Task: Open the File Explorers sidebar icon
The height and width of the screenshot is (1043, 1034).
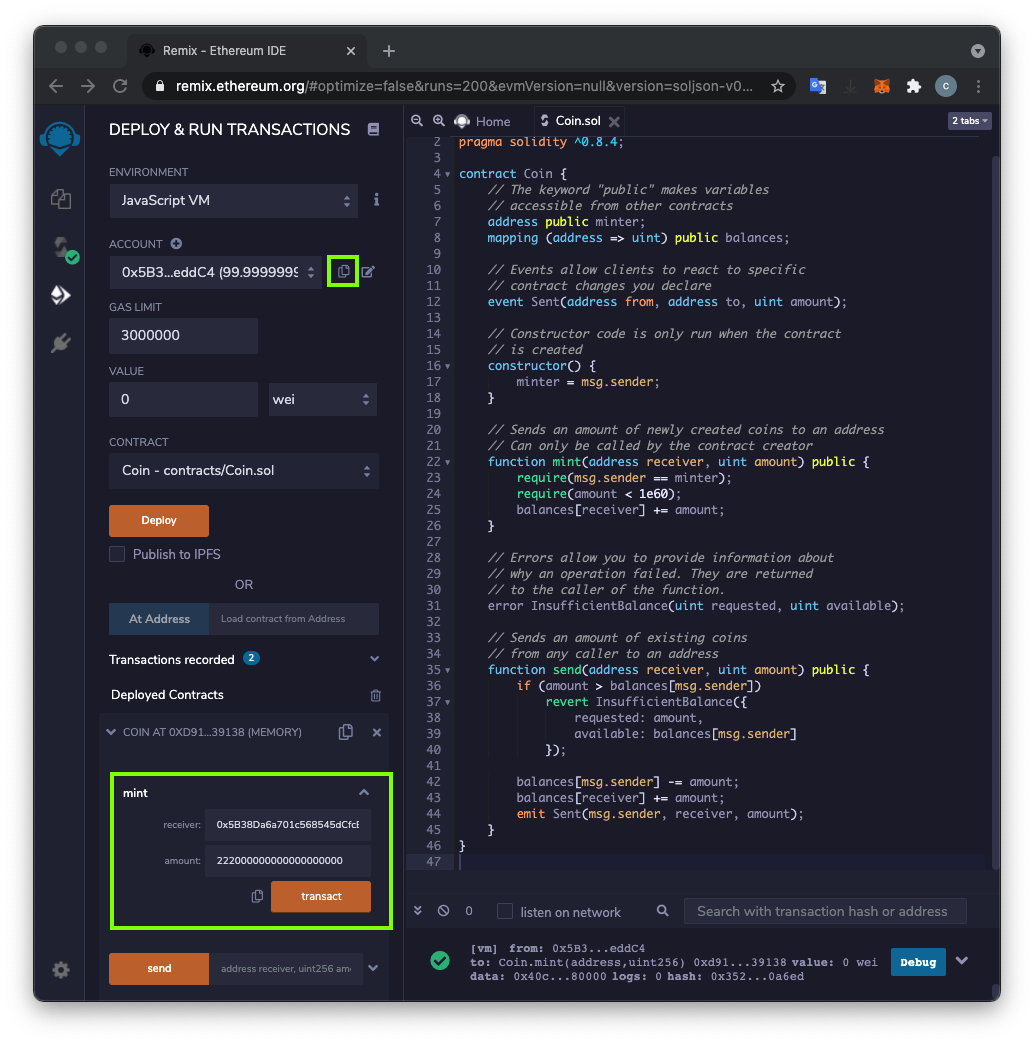Action: point(61,199)
